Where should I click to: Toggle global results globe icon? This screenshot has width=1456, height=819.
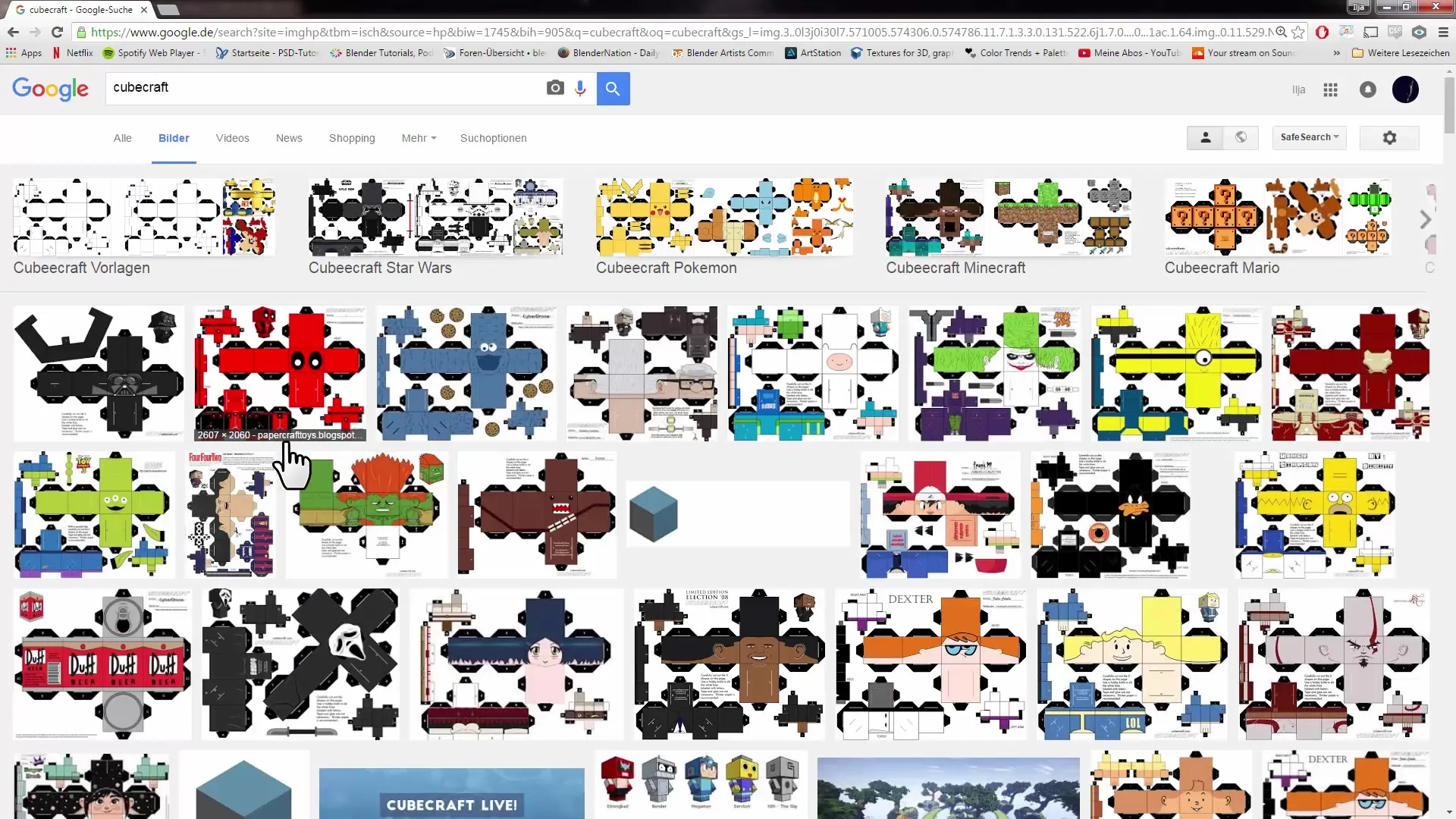click(x=1241, y=137)
